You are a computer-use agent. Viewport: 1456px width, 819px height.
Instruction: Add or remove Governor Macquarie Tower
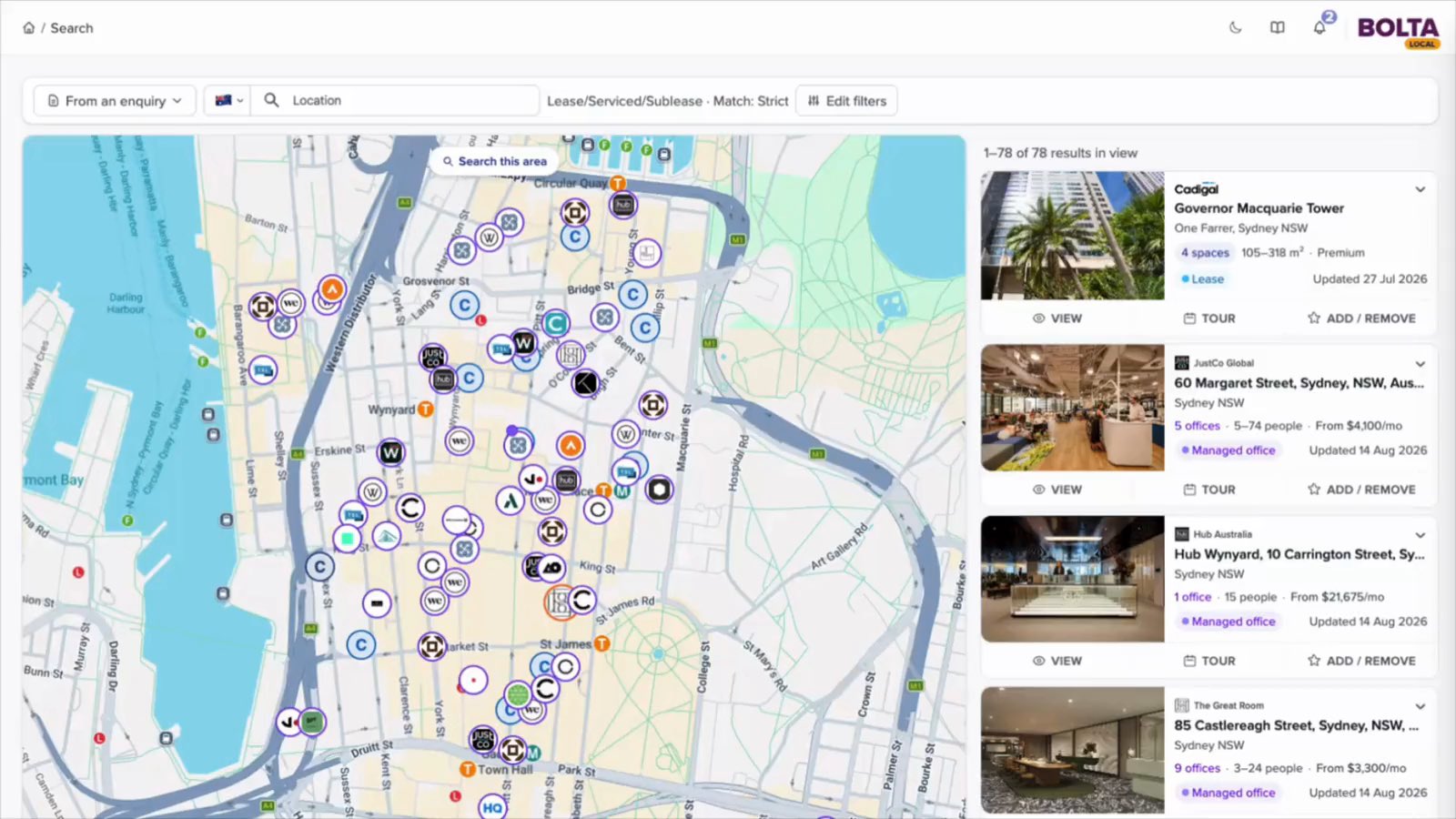coord(1361,318)
